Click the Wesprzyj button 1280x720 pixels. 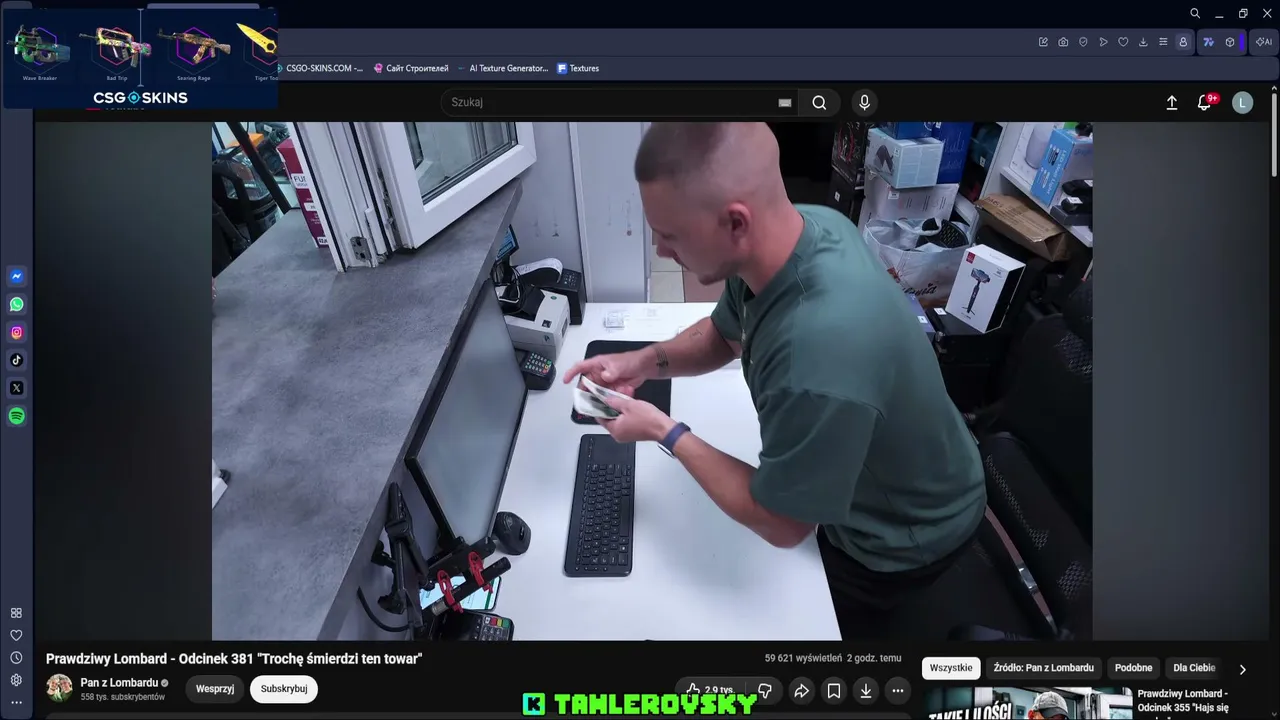215,689
